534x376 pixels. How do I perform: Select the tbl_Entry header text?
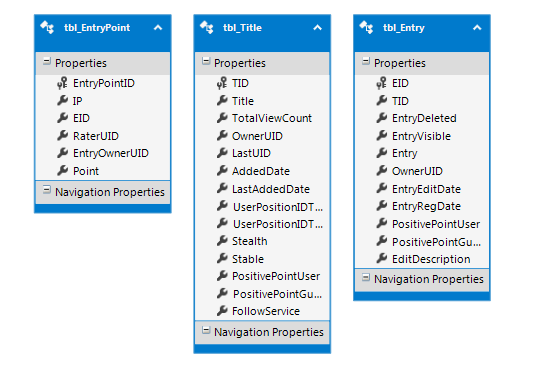pyautogui.click(x=404, y=28)
